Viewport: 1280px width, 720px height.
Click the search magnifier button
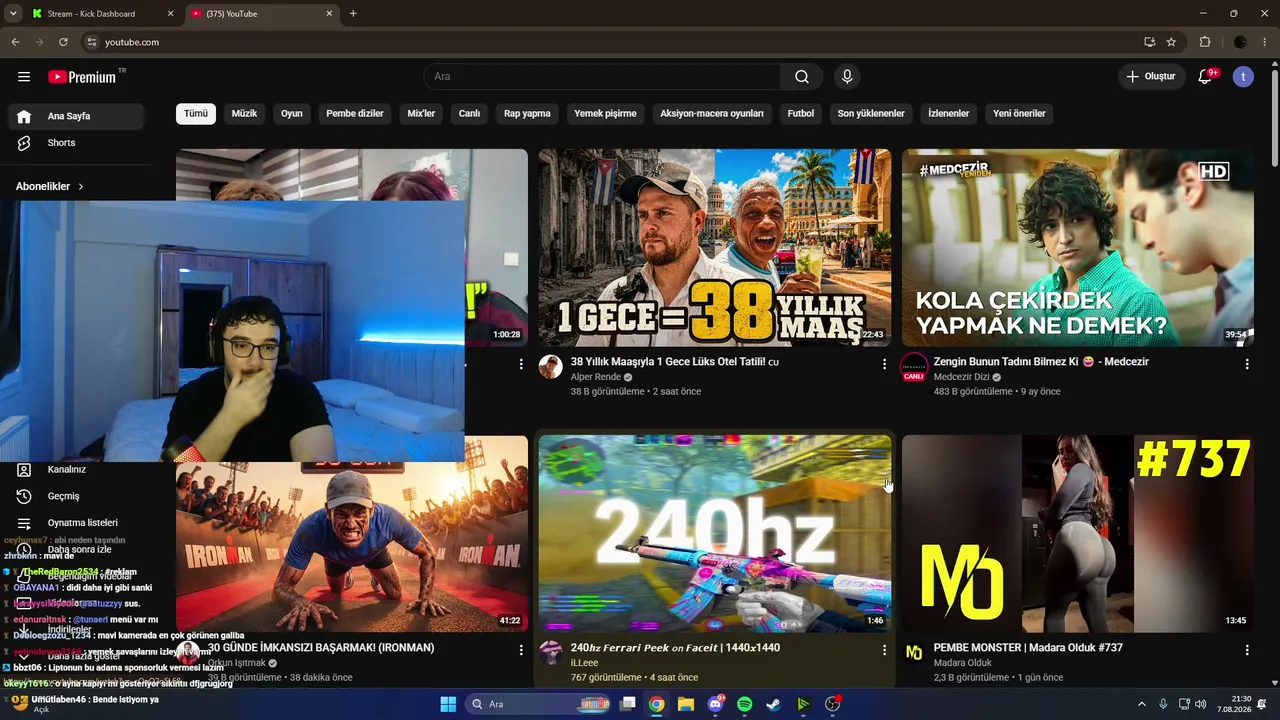(x=802, y=77)
